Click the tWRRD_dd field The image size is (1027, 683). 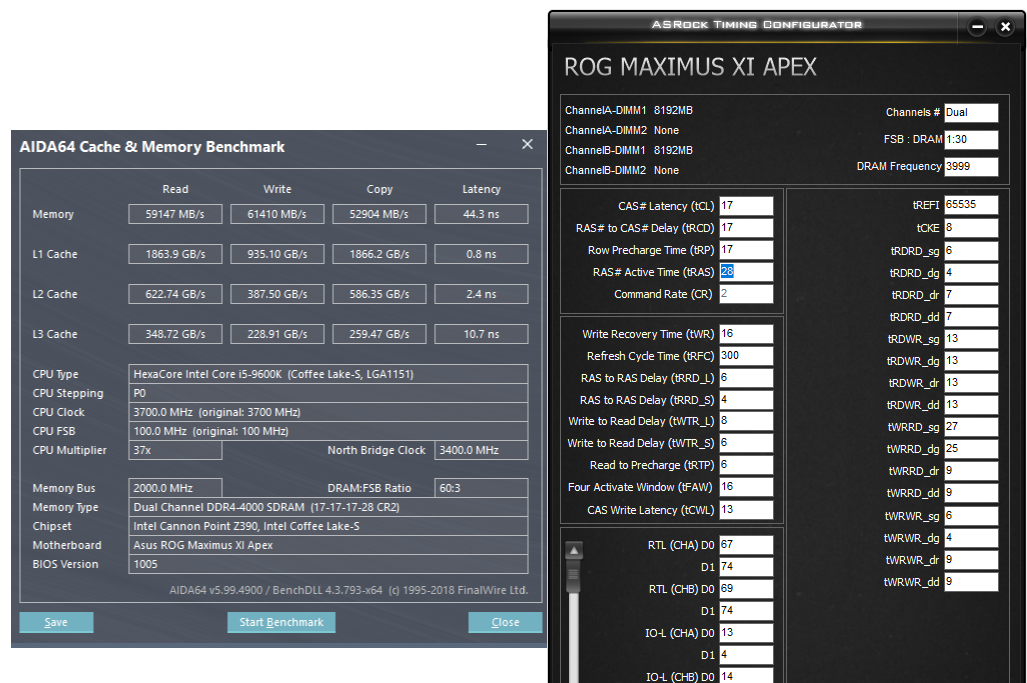(x=971, y=493)
